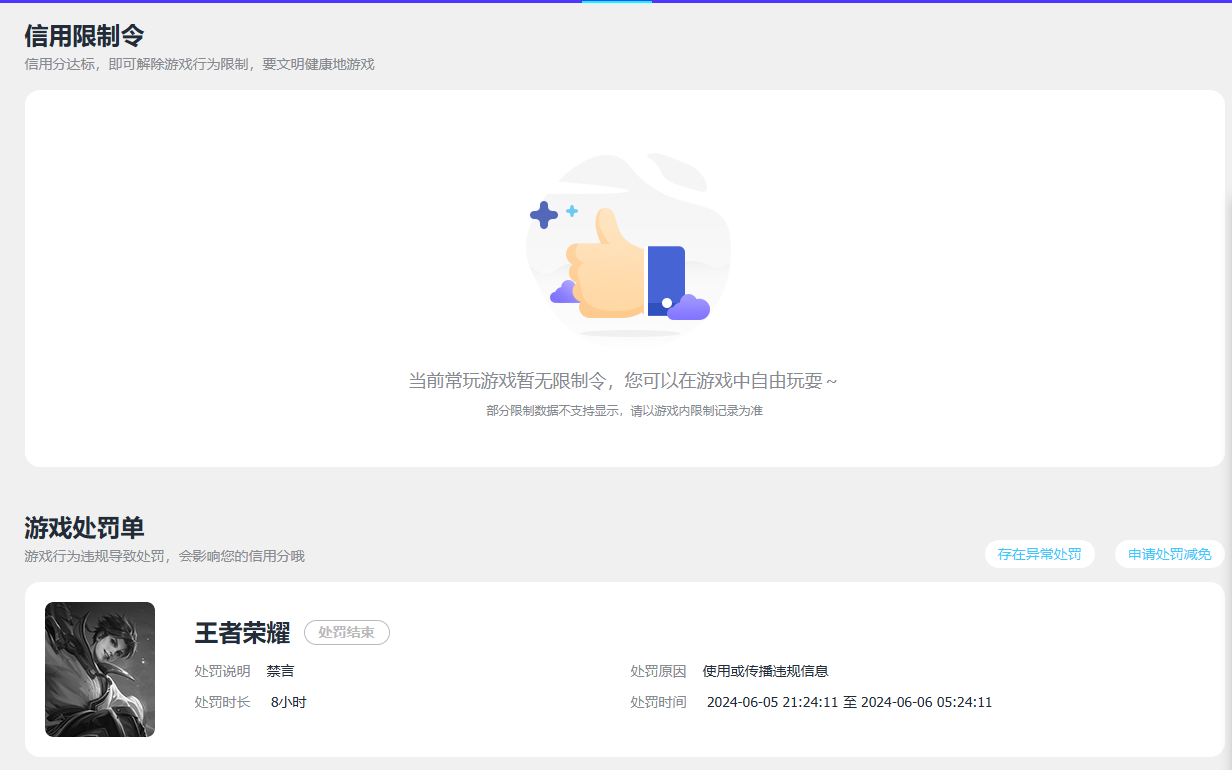Click the 游戏行为违规导致处罚 subtitle text
The height and width of the screenshot is (770, 1232).
click(164, 556)
